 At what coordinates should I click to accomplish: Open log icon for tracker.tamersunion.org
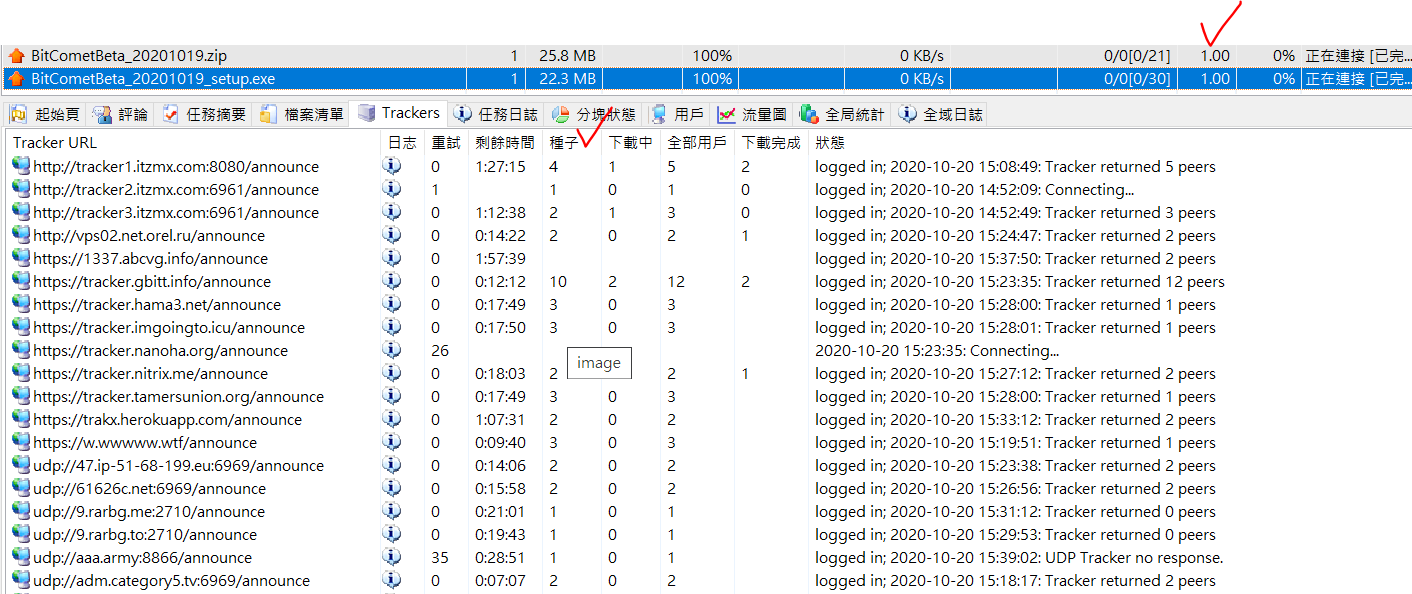pyautogui.click(x=392, y=396)
